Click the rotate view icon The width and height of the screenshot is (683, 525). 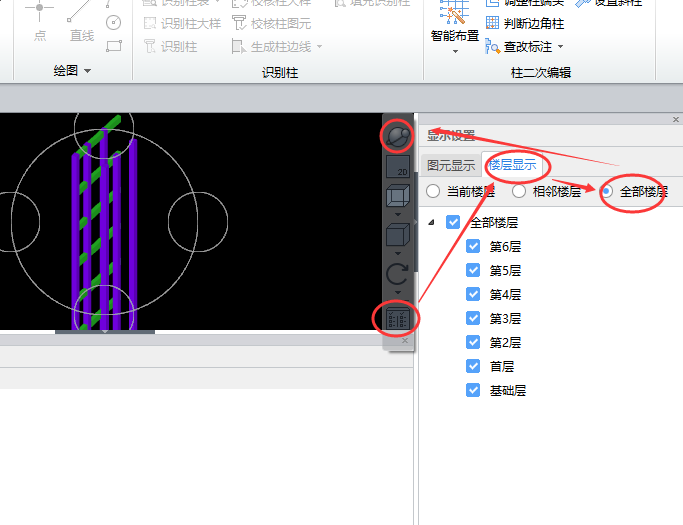(397, 274)
